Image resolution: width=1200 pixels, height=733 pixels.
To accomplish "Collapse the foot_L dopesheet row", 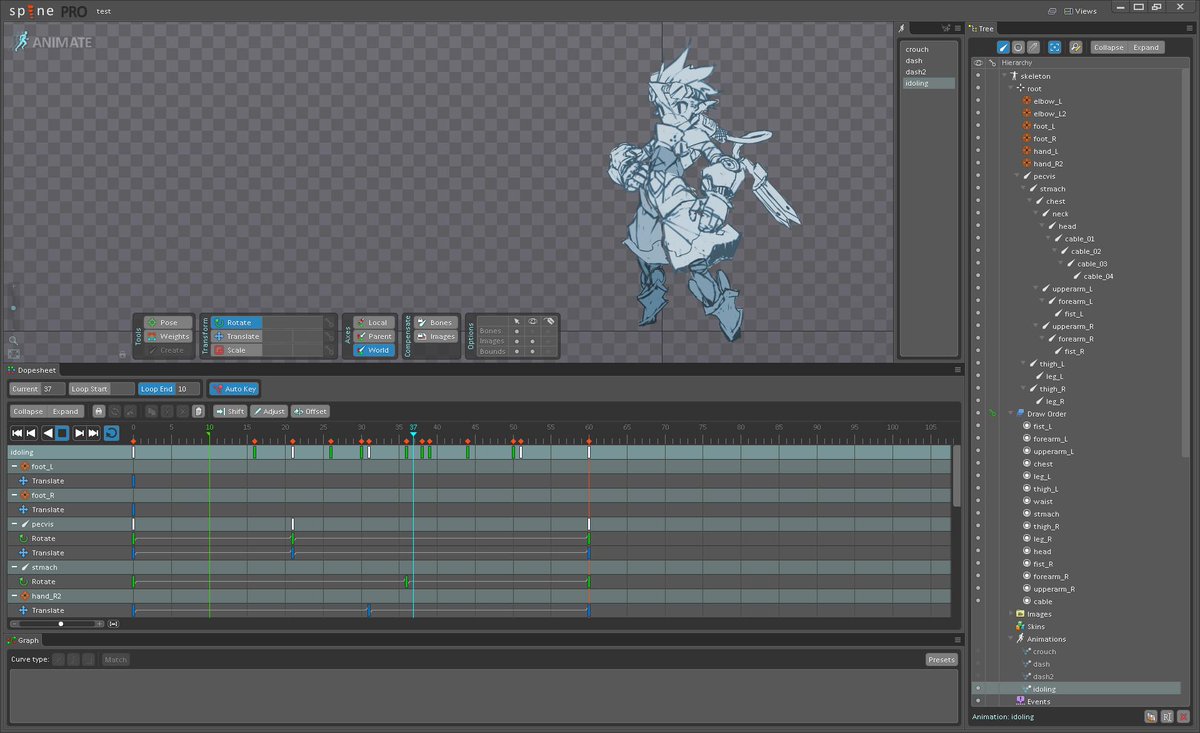I will [x=14, y=467].
